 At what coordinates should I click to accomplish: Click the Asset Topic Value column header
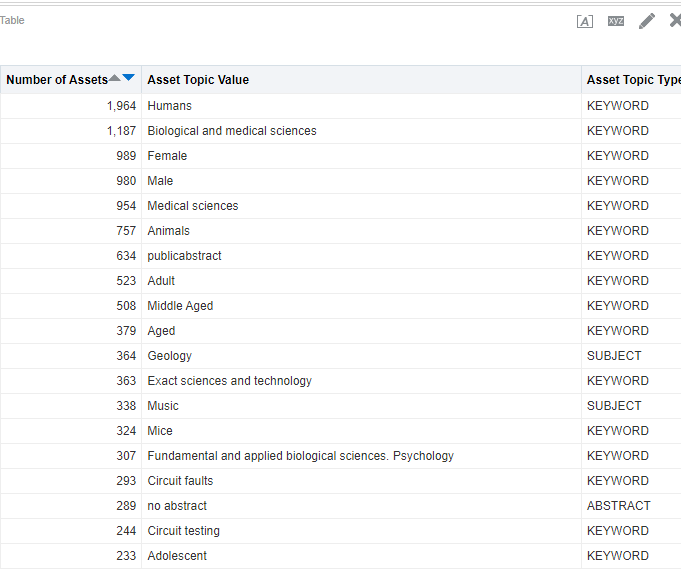[198, 80]
